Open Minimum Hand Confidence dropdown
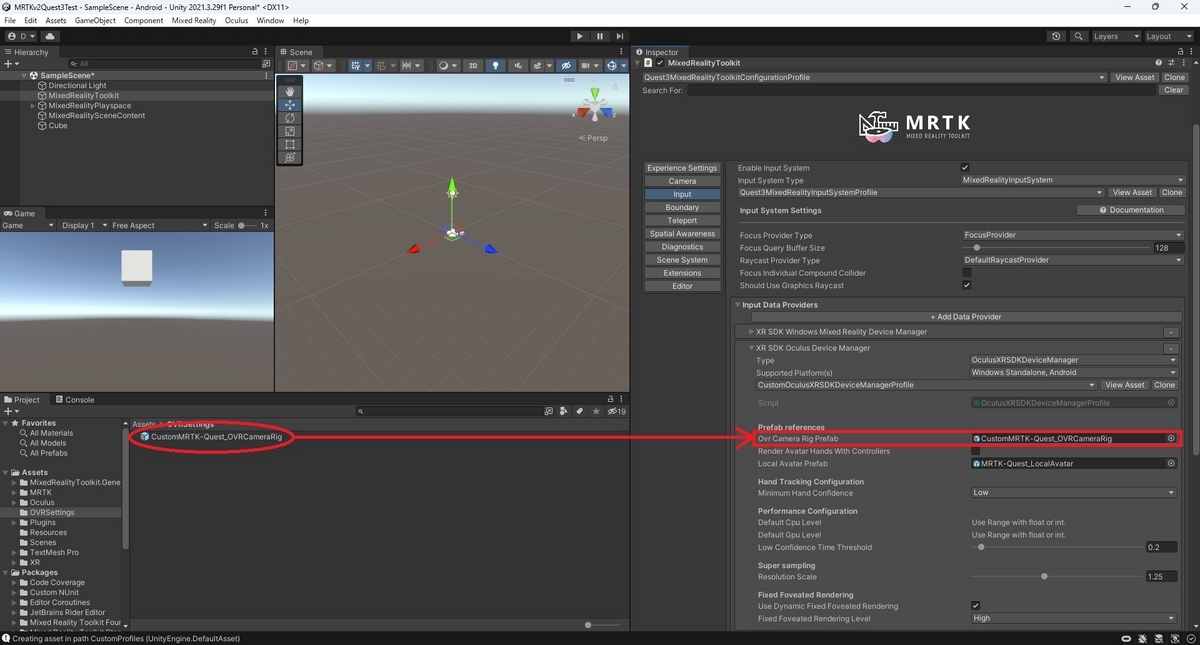 [1074, 492]
